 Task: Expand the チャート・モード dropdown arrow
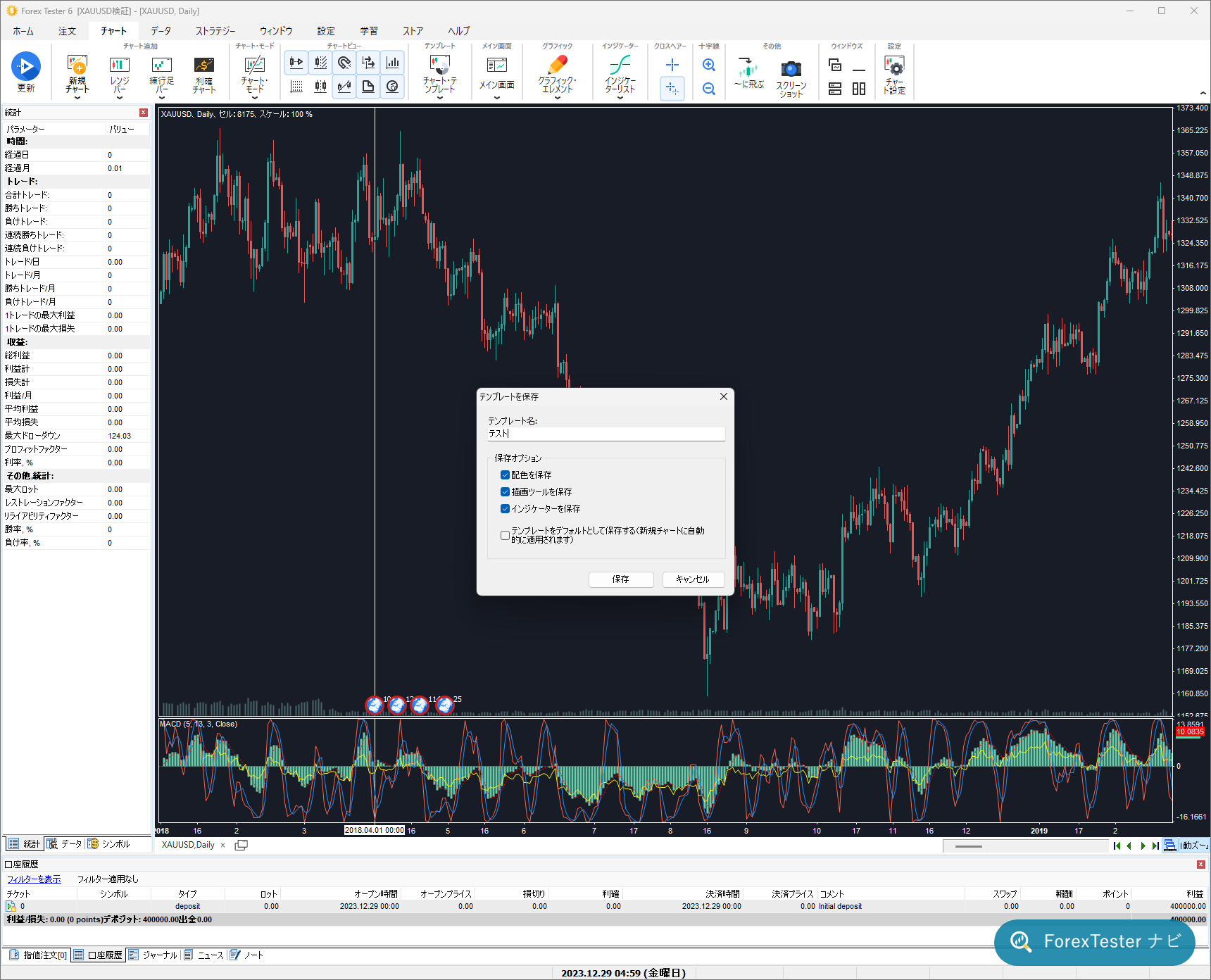click(x=254, y=98)
